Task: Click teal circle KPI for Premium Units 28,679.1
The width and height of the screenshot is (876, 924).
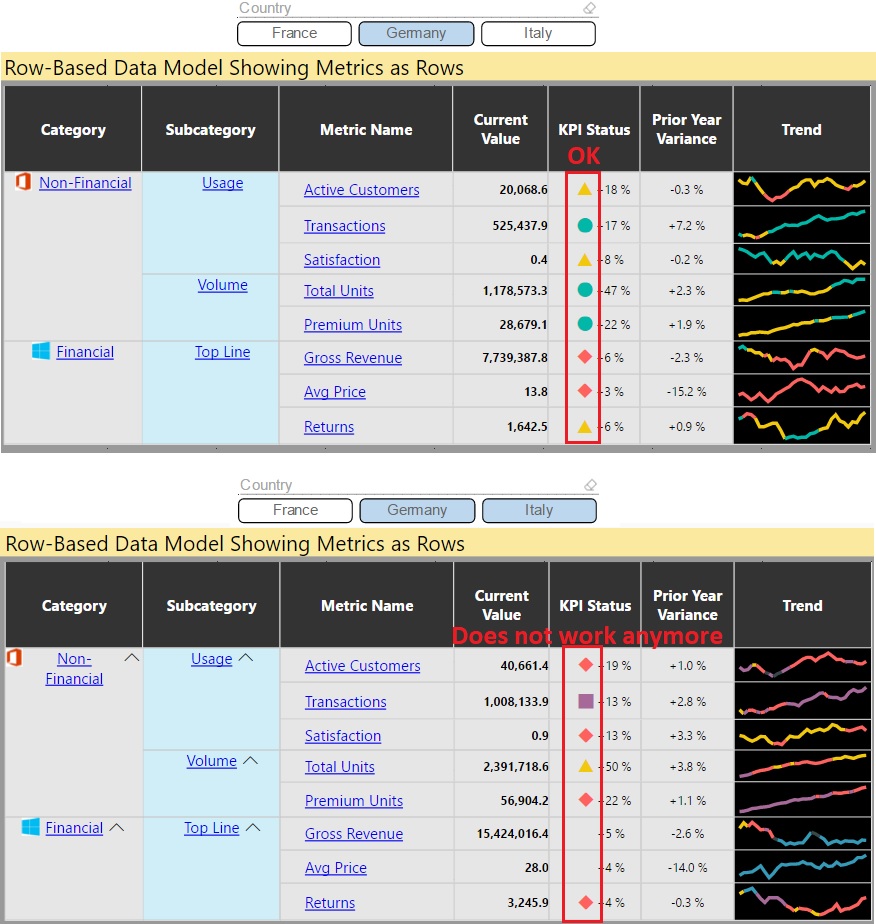Action: click(585, 324)
